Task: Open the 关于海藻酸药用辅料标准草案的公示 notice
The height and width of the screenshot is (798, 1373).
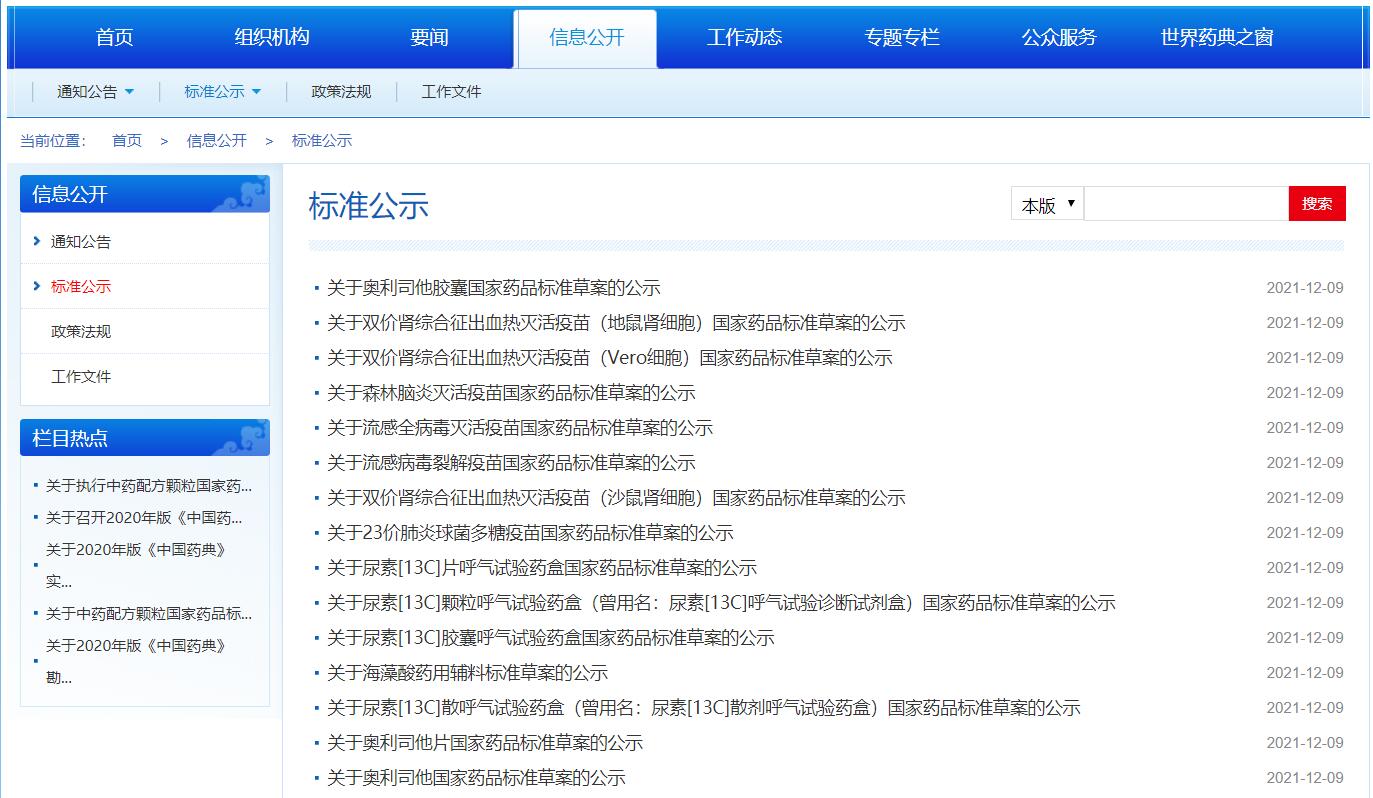Action: (467, 673)
